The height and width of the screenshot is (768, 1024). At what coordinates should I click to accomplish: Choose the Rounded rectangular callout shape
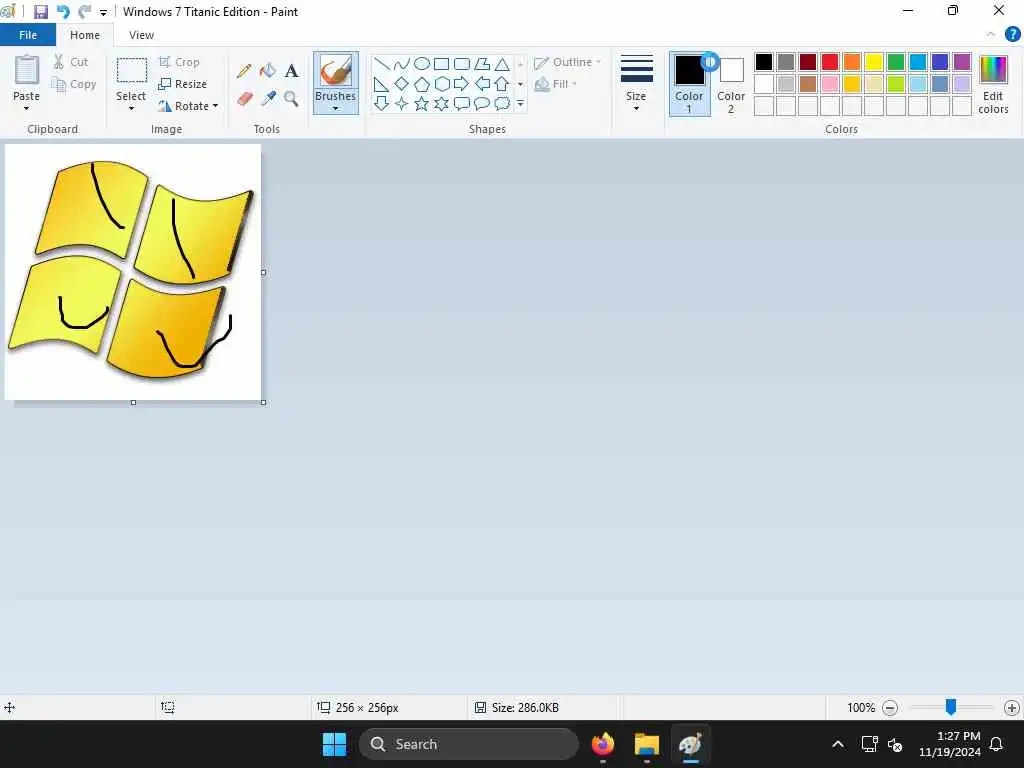click(462, 104)
